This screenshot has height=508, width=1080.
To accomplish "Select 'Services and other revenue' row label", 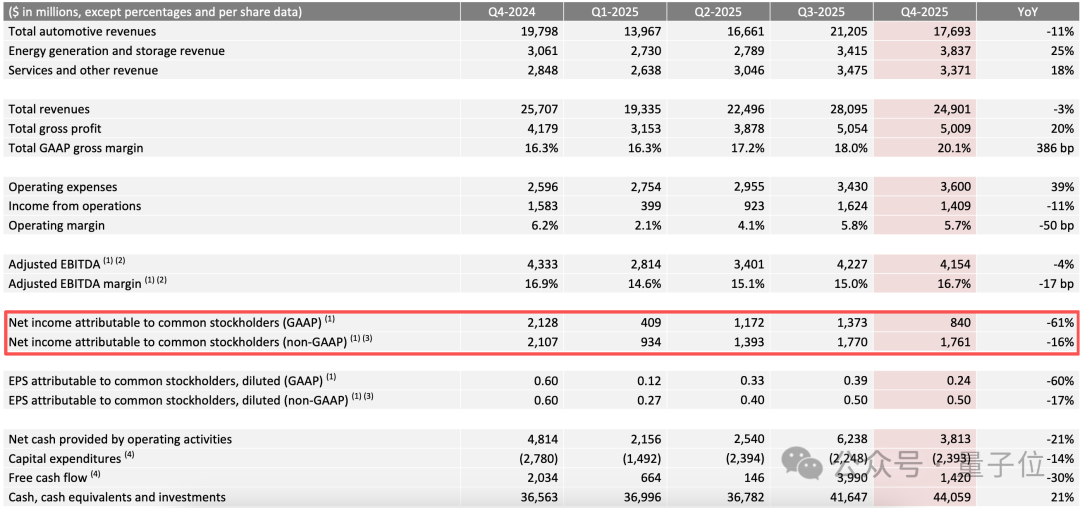I will coord(83,70).
